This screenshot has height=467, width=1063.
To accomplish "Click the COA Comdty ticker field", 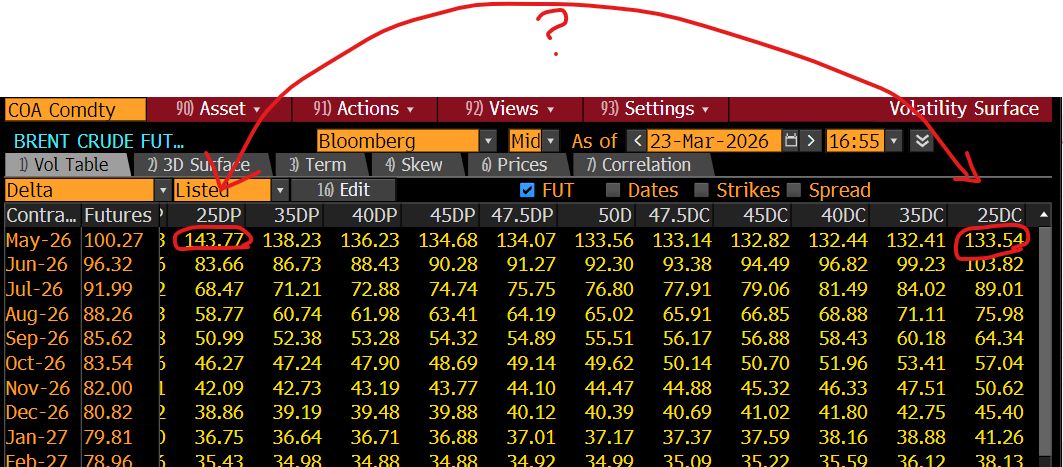I will coord(75,109).
